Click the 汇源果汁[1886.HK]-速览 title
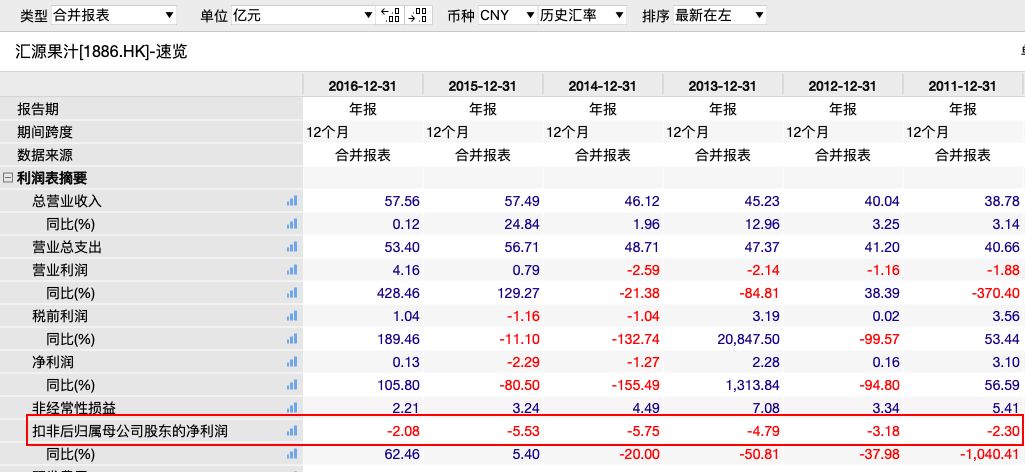The image size is (1025, 472). pos(101,52)
